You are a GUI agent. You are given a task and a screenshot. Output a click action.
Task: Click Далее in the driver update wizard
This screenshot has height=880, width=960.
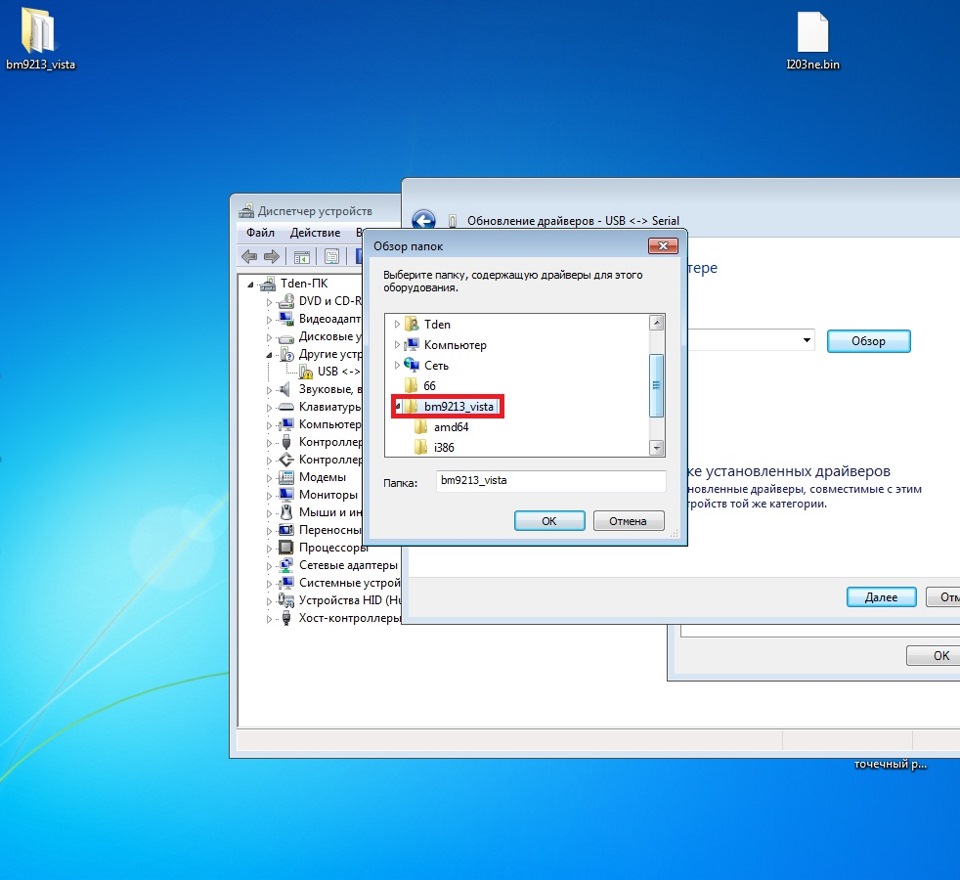(881, 597)
